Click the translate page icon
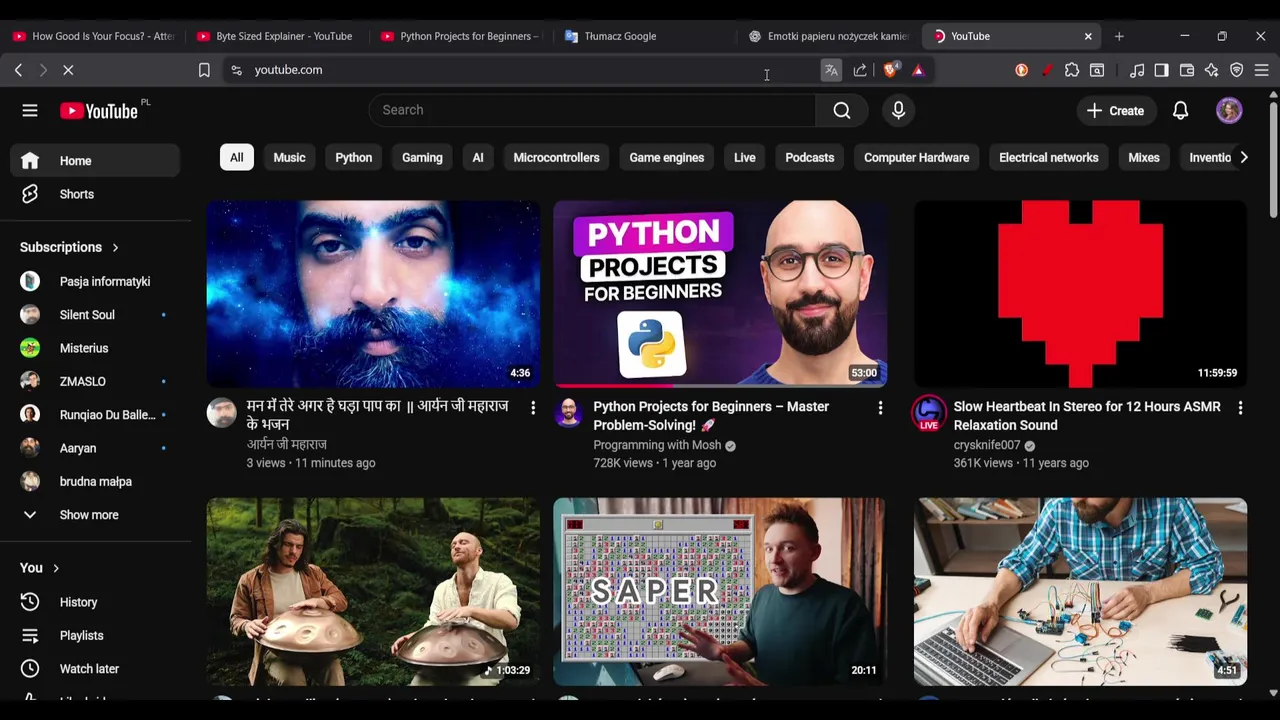The width and height of the screenshot is (1280, 720). [x=831, y=70]
